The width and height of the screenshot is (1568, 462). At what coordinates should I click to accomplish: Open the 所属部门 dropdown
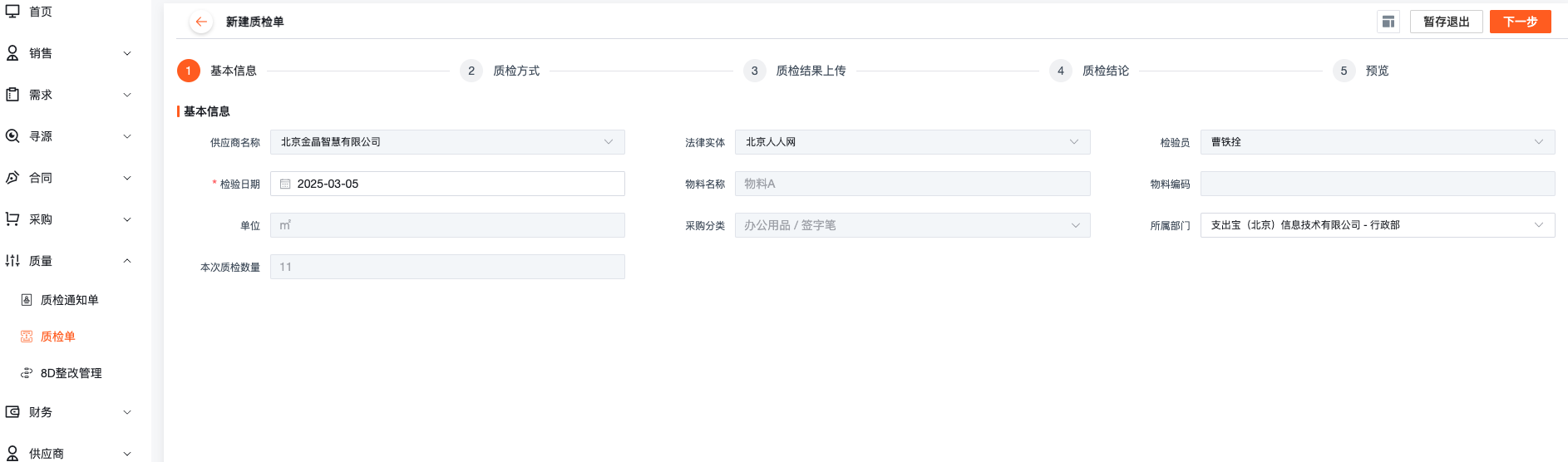click(1378, 225)
